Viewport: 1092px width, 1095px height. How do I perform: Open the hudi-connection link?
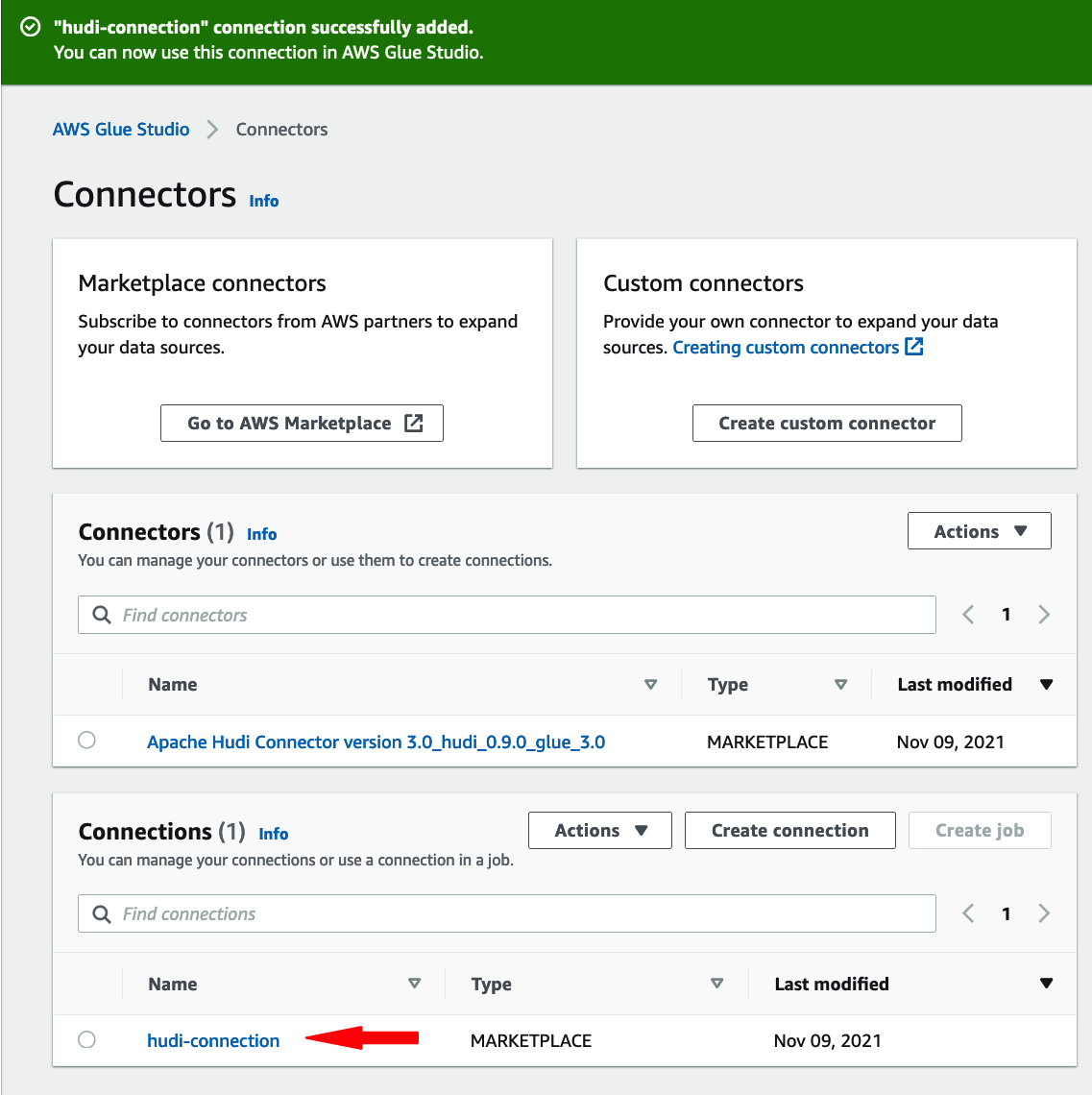pos(213,1040)
